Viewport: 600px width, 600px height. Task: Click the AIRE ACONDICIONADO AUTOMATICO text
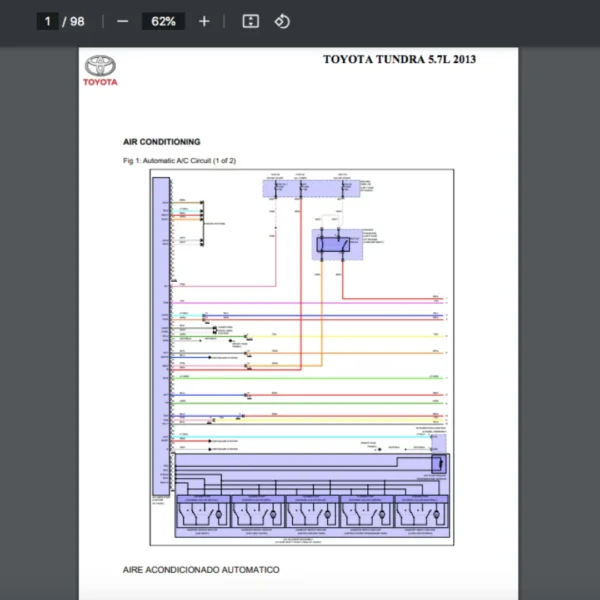pos(201,569)
